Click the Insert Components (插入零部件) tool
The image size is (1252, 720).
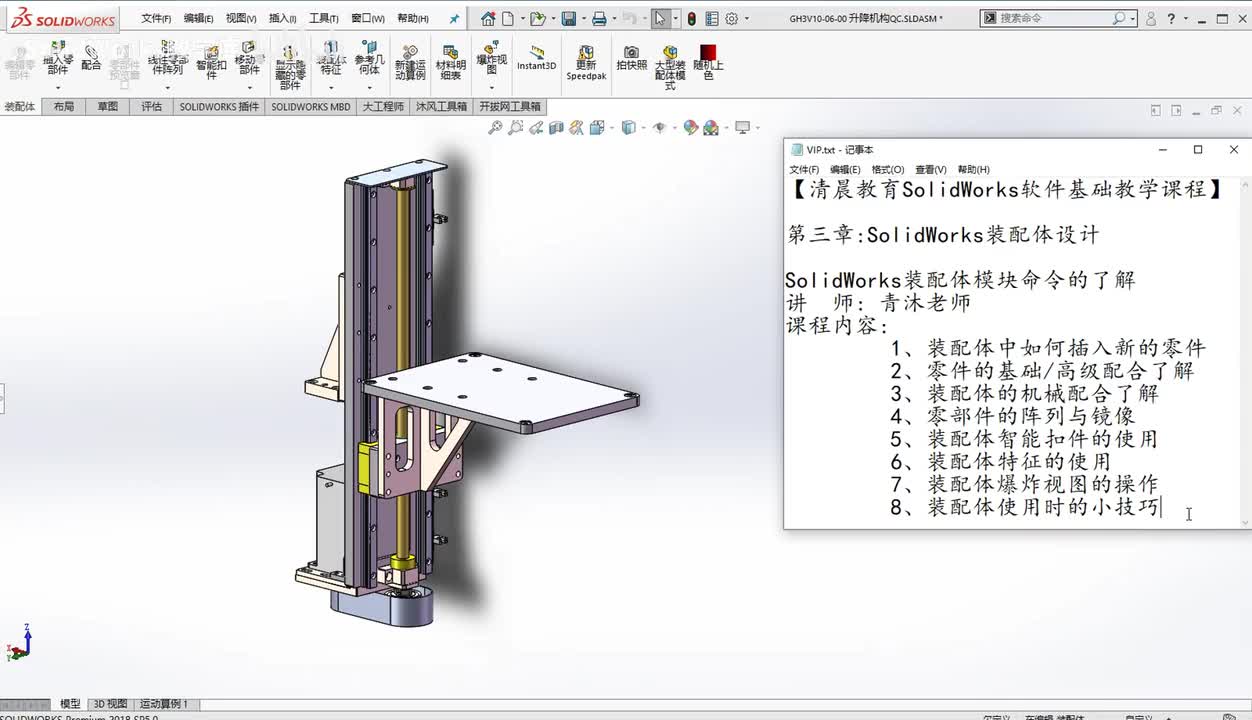click(58, 58)
